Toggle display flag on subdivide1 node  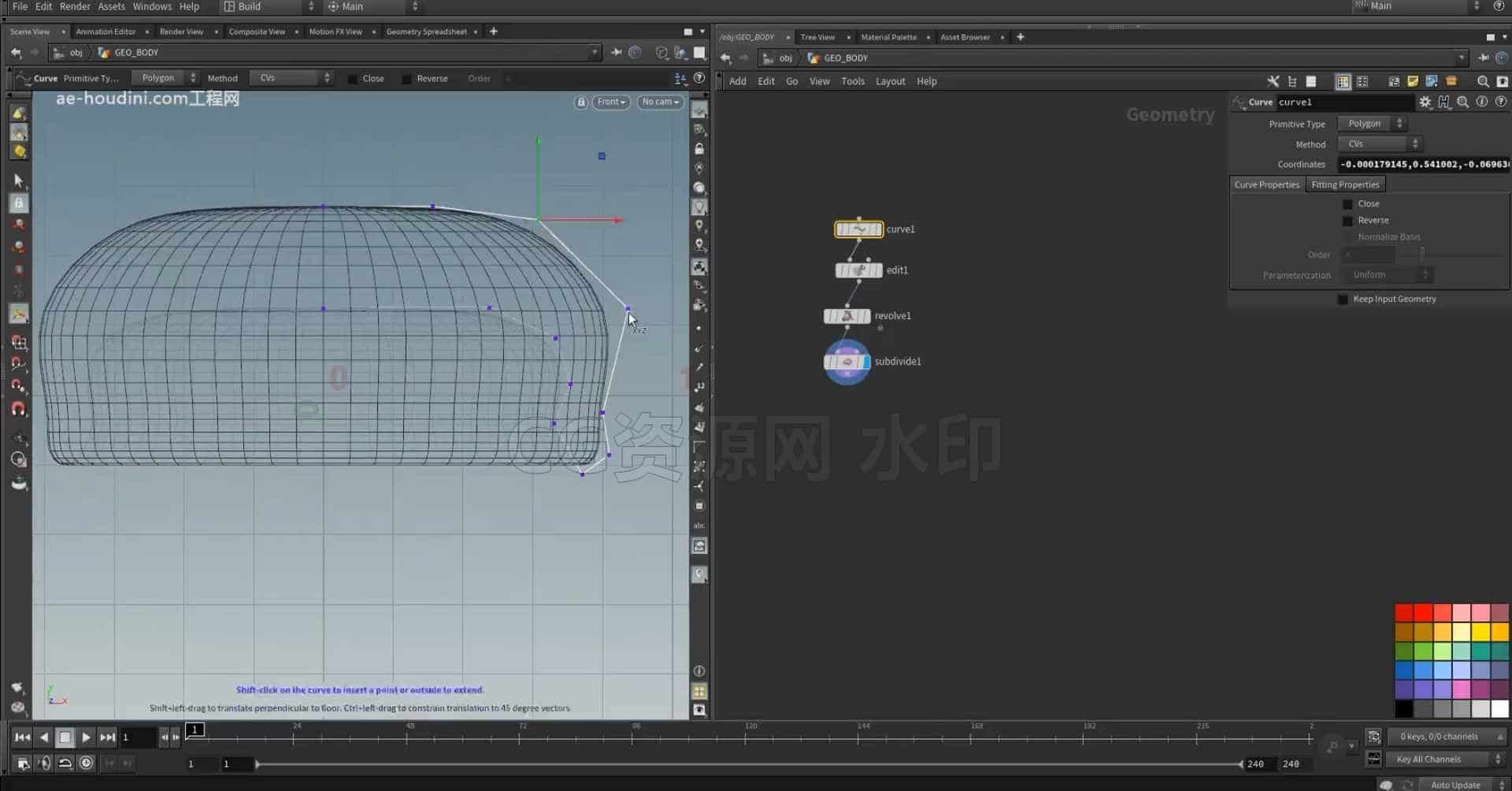click(x=866, y=362)
